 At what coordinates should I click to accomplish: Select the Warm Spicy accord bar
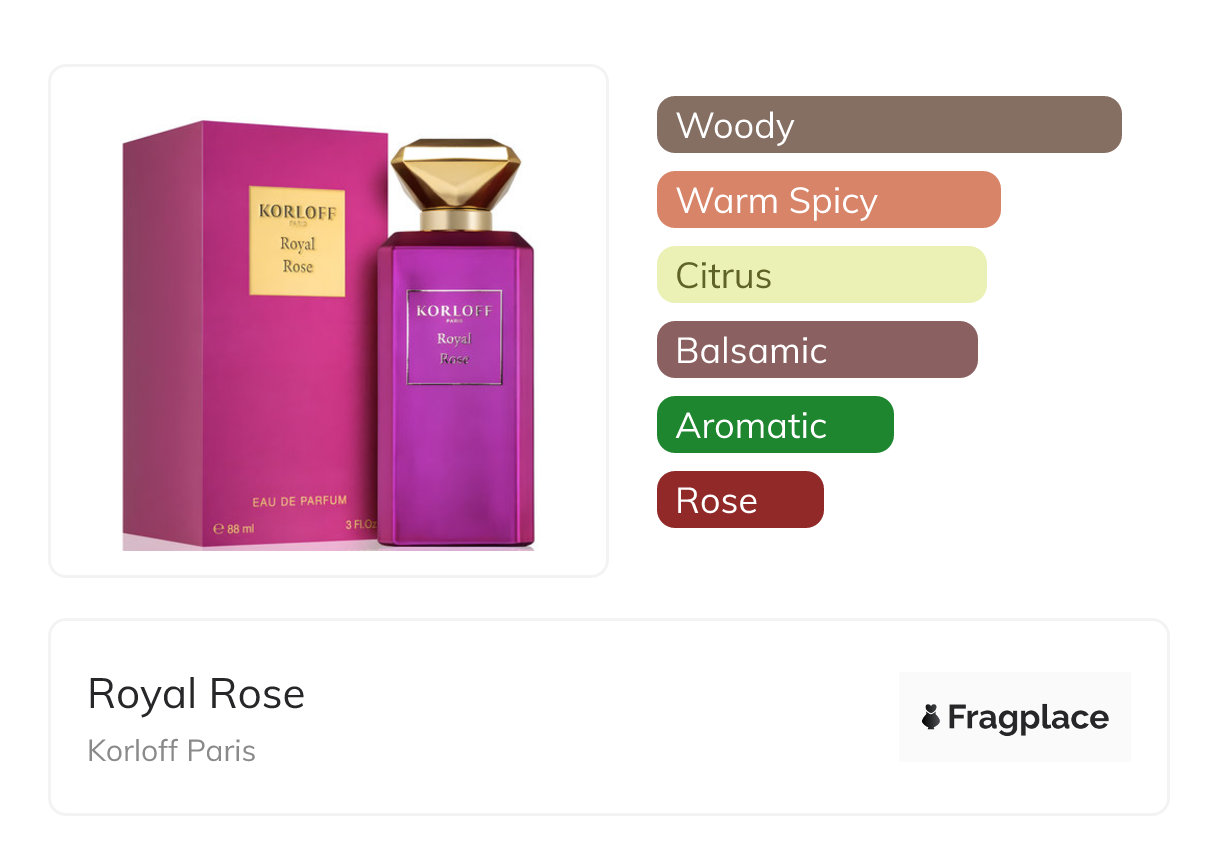point(829,200)
